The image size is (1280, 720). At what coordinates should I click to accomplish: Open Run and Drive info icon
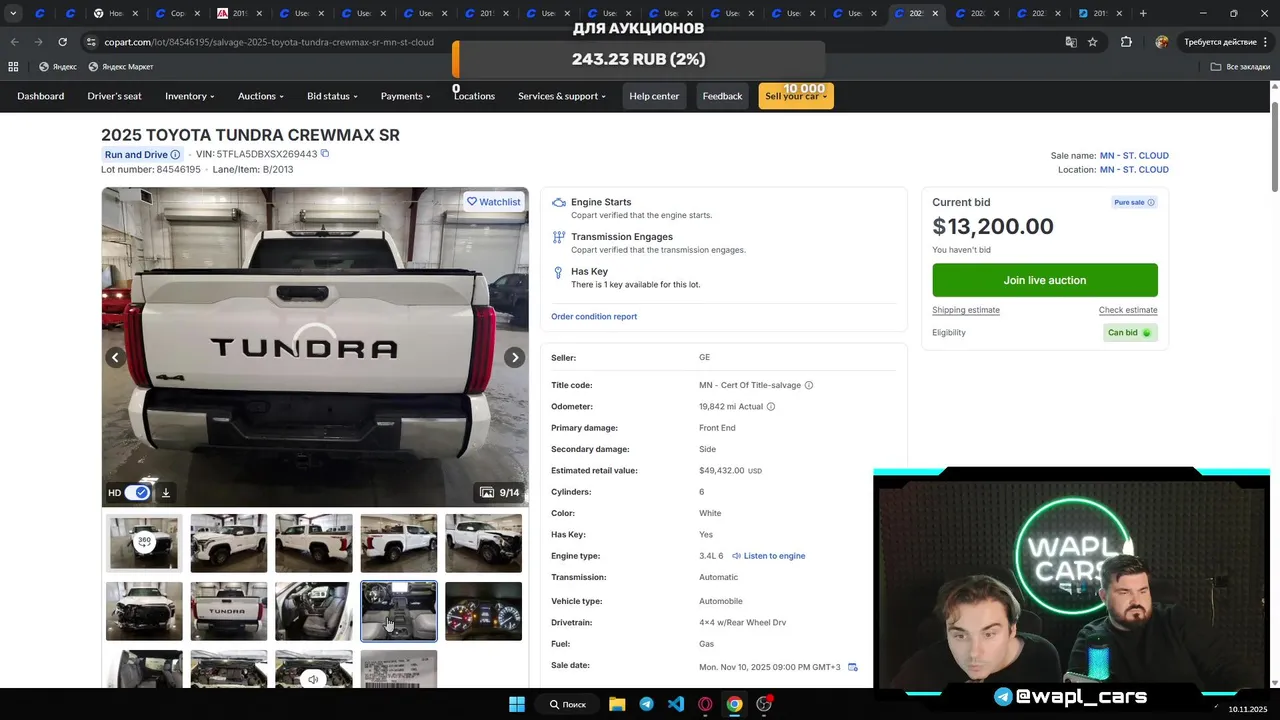pos(175,155)
